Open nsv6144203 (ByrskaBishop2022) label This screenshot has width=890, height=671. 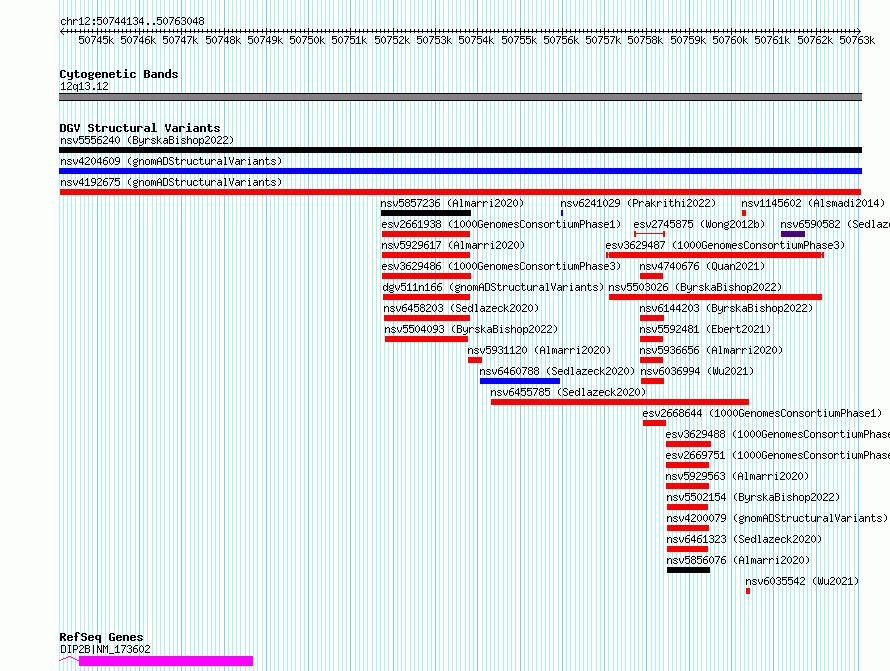[x=726, y=308]
